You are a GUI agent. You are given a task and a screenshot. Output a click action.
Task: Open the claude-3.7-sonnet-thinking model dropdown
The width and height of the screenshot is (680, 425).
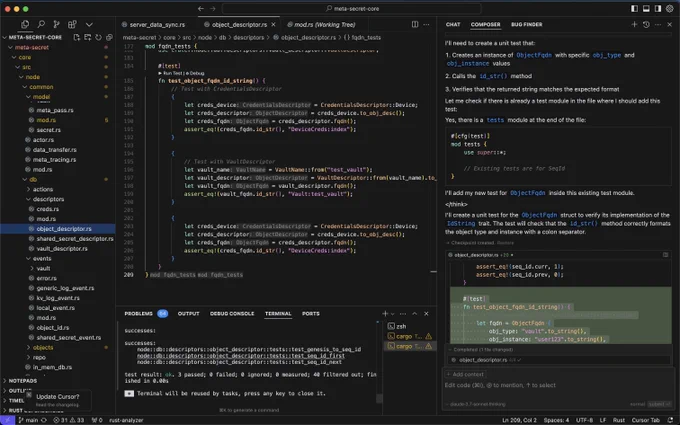pos(476,404)
